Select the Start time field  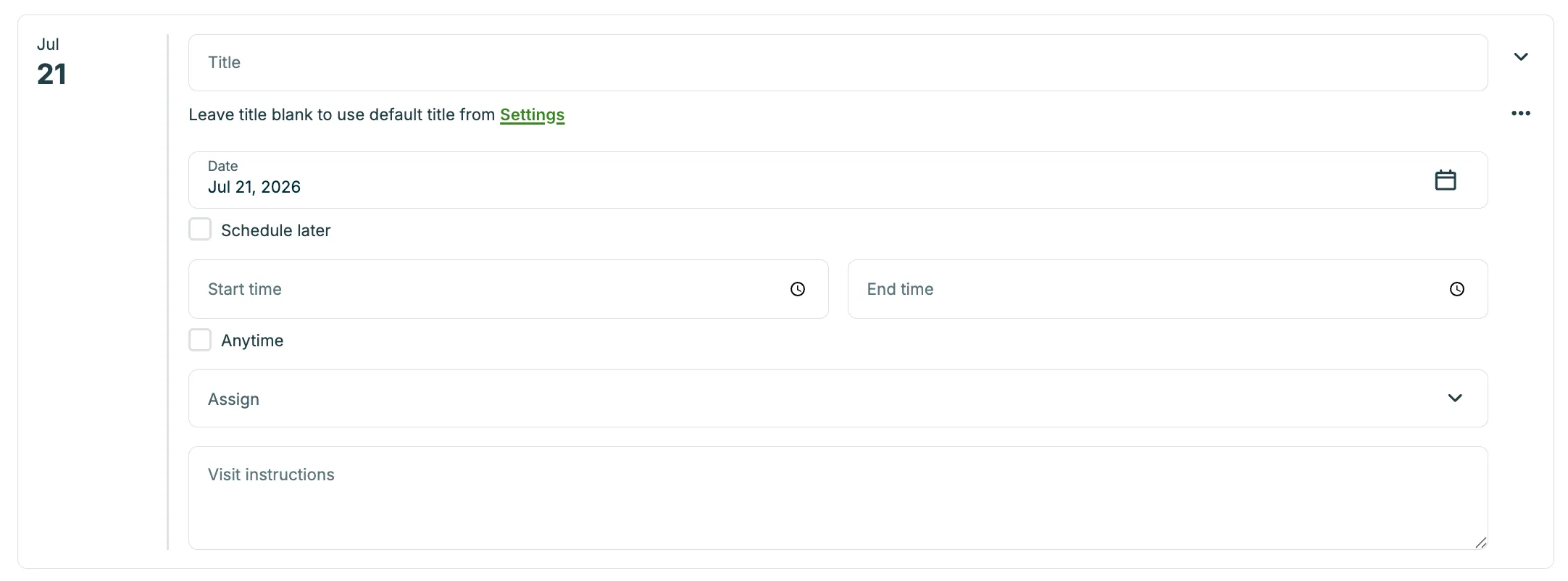[508, 289]
